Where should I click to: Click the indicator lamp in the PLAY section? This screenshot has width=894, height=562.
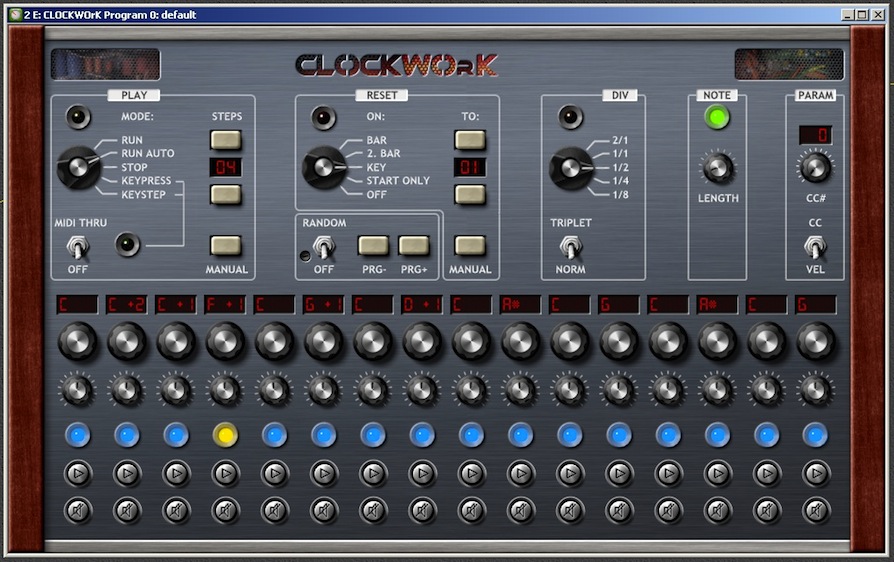pos(78,117)
